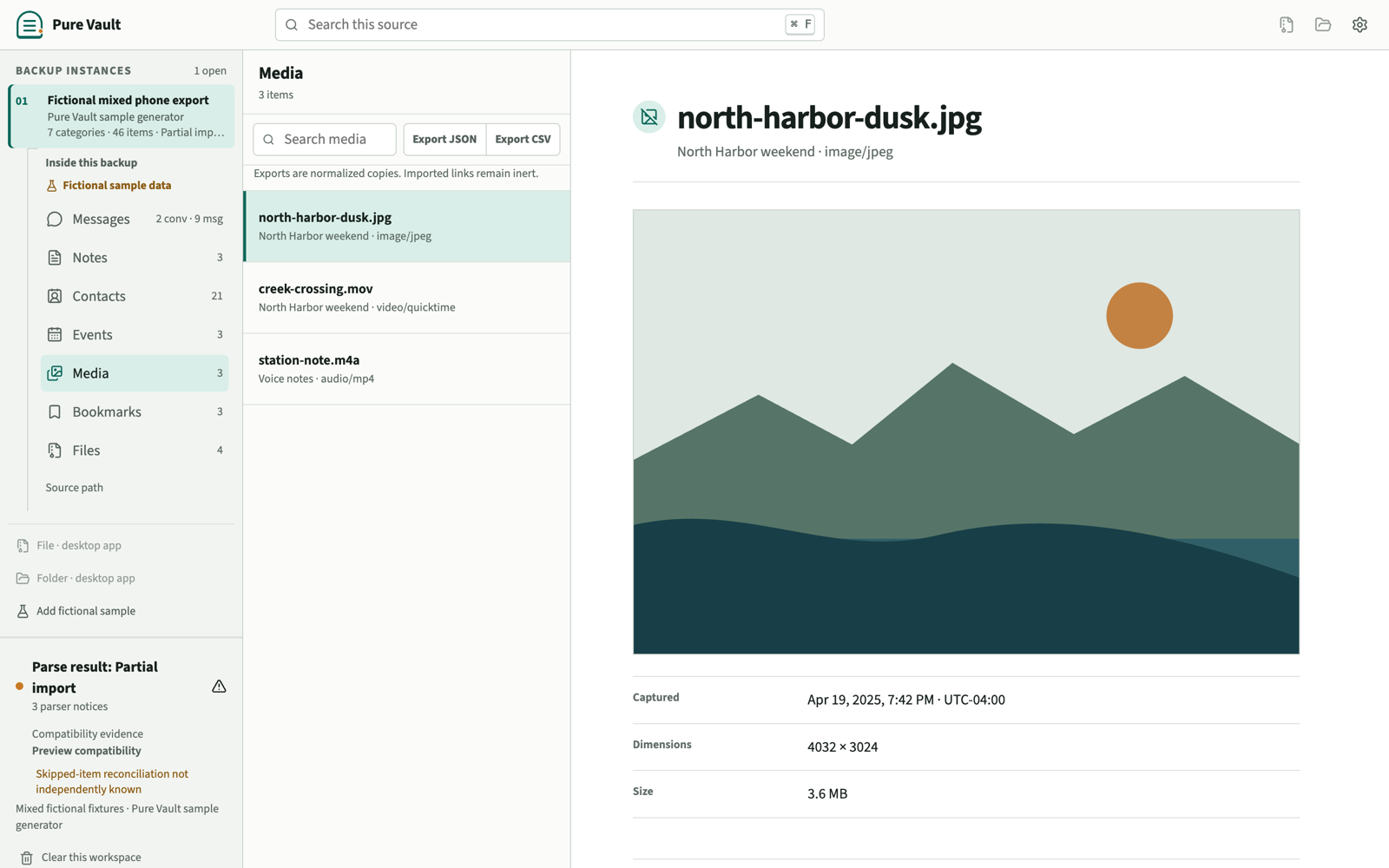1389x868 pixels.
Task: Click trash icon next to Clear this workspace
Action: point(27,858)
